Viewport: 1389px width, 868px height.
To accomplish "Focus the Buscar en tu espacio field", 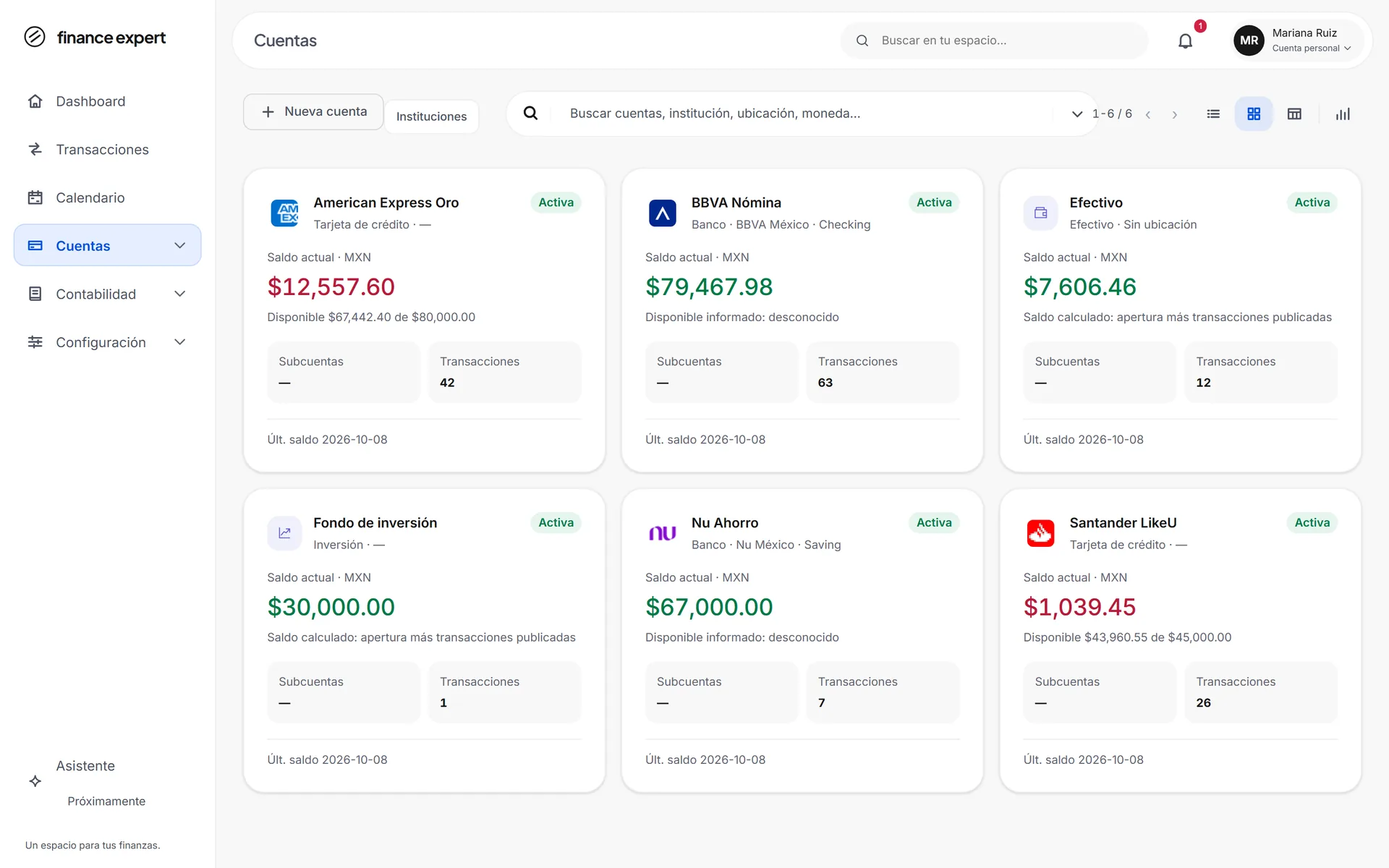I will [x=995, y=41].
